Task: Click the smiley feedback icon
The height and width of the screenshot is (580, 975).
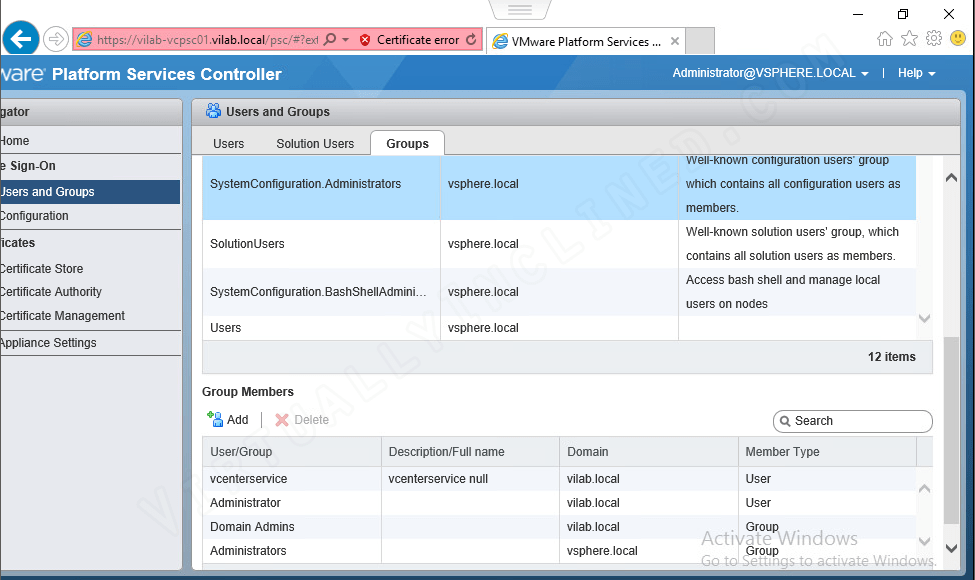Action: [x=958, y=39]
